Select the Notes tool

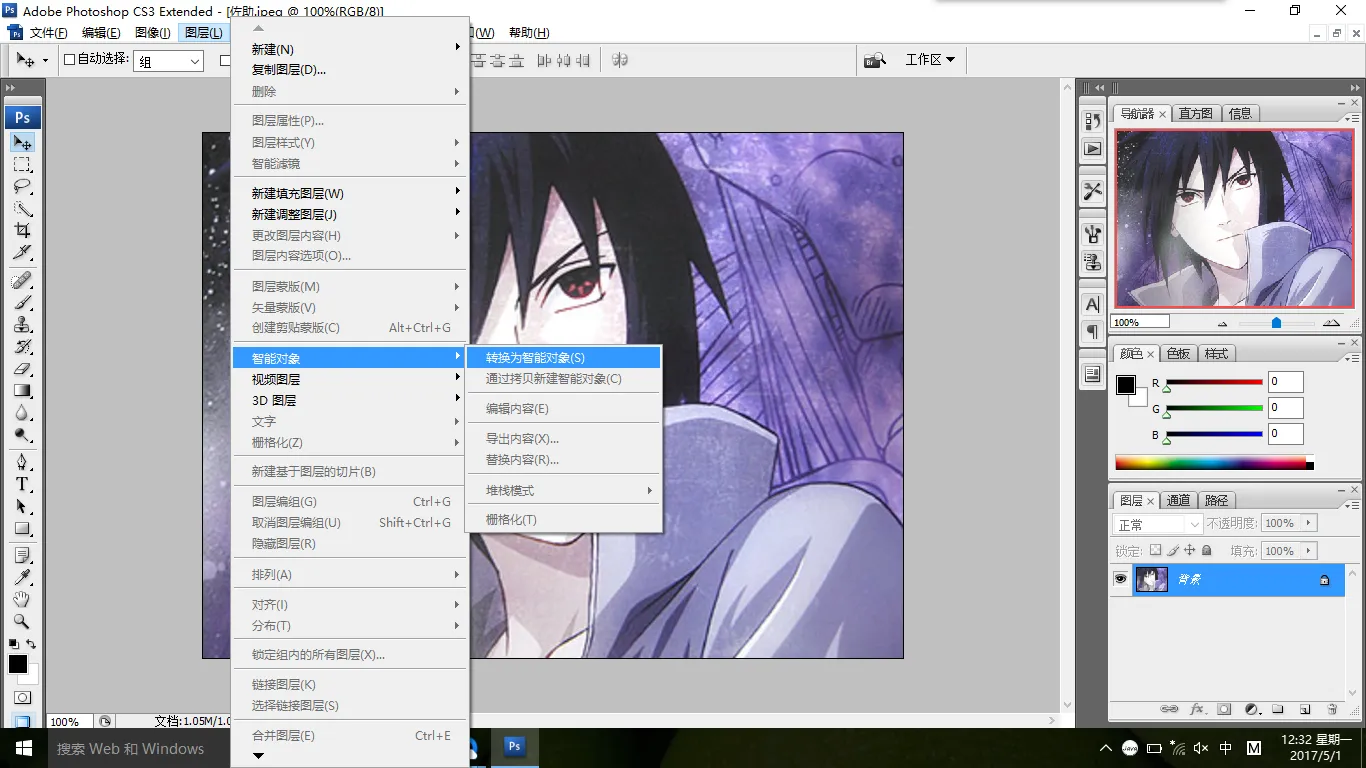(x=22, y=555)
